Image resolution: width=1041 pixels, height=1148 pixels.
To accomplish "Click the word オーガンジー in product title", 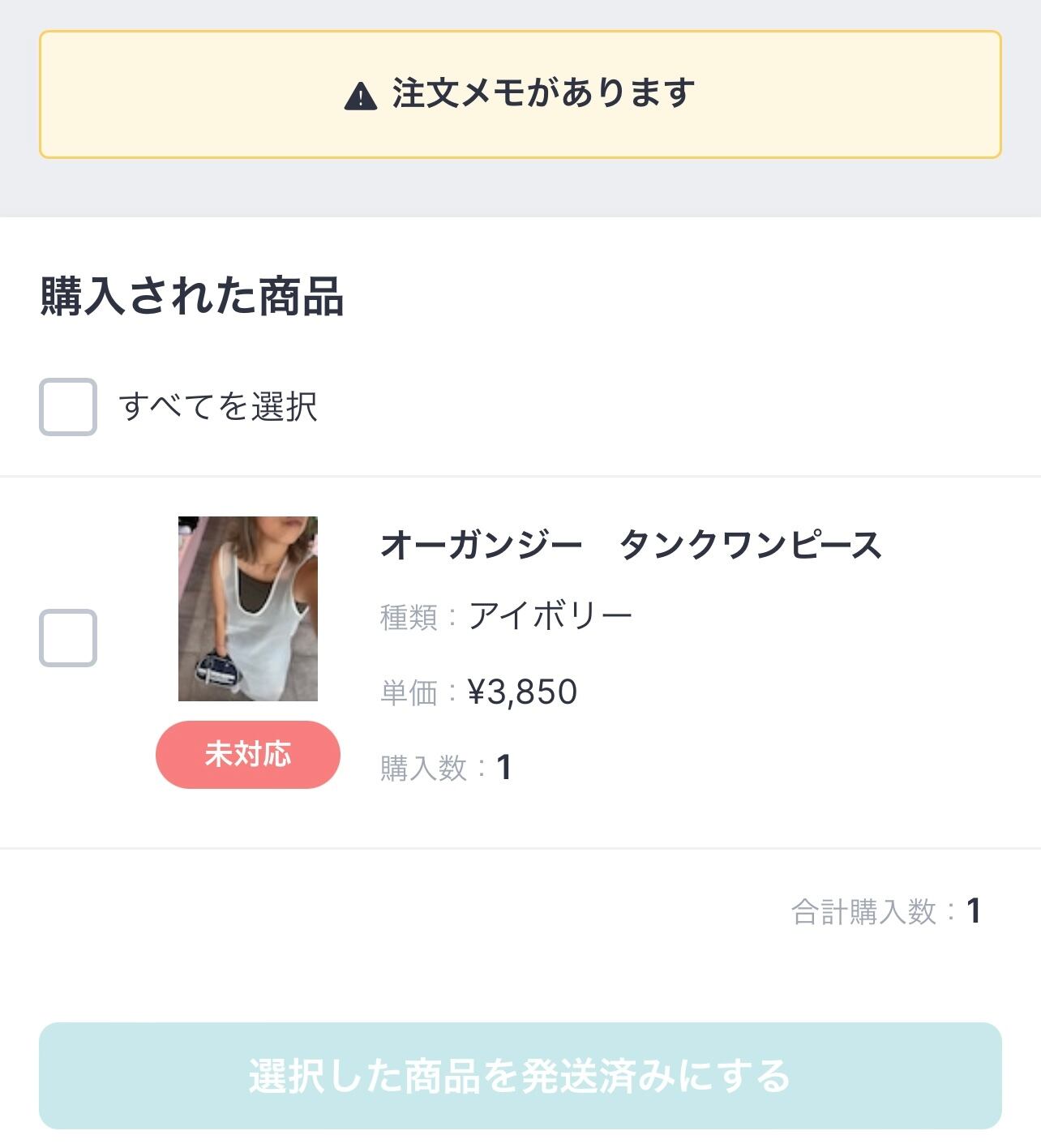I will pos(482,545).
